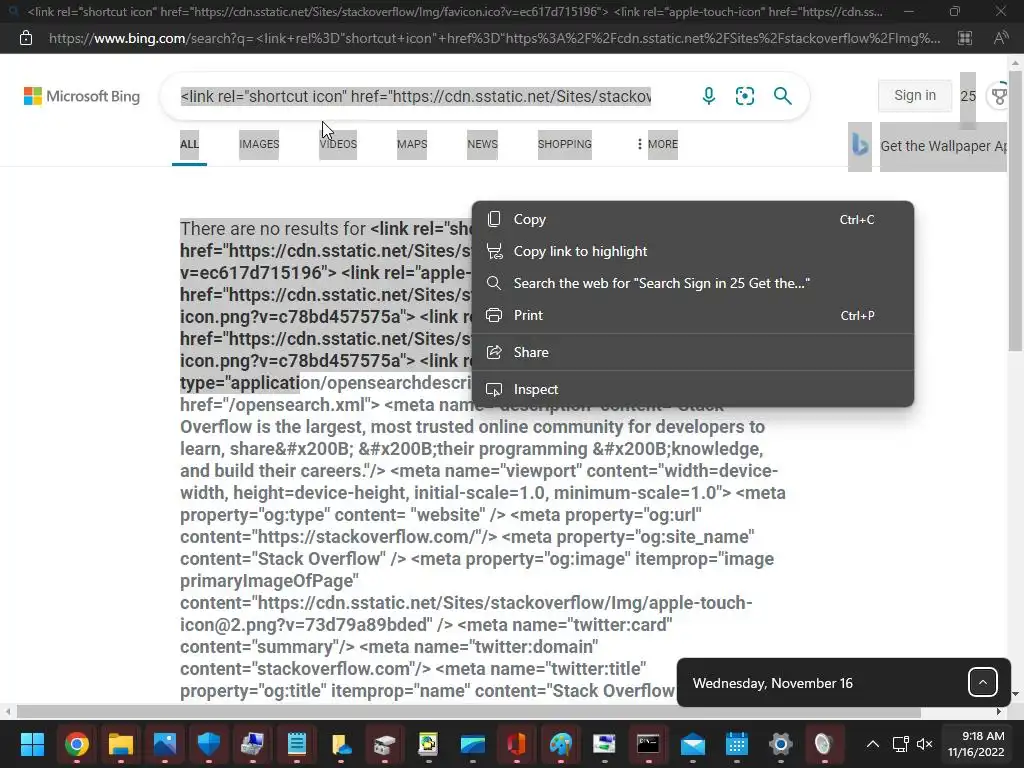The width and height of the screenshot is (1024, 768).
Task: Click the browser address bar URL
Action: (494, 39)
